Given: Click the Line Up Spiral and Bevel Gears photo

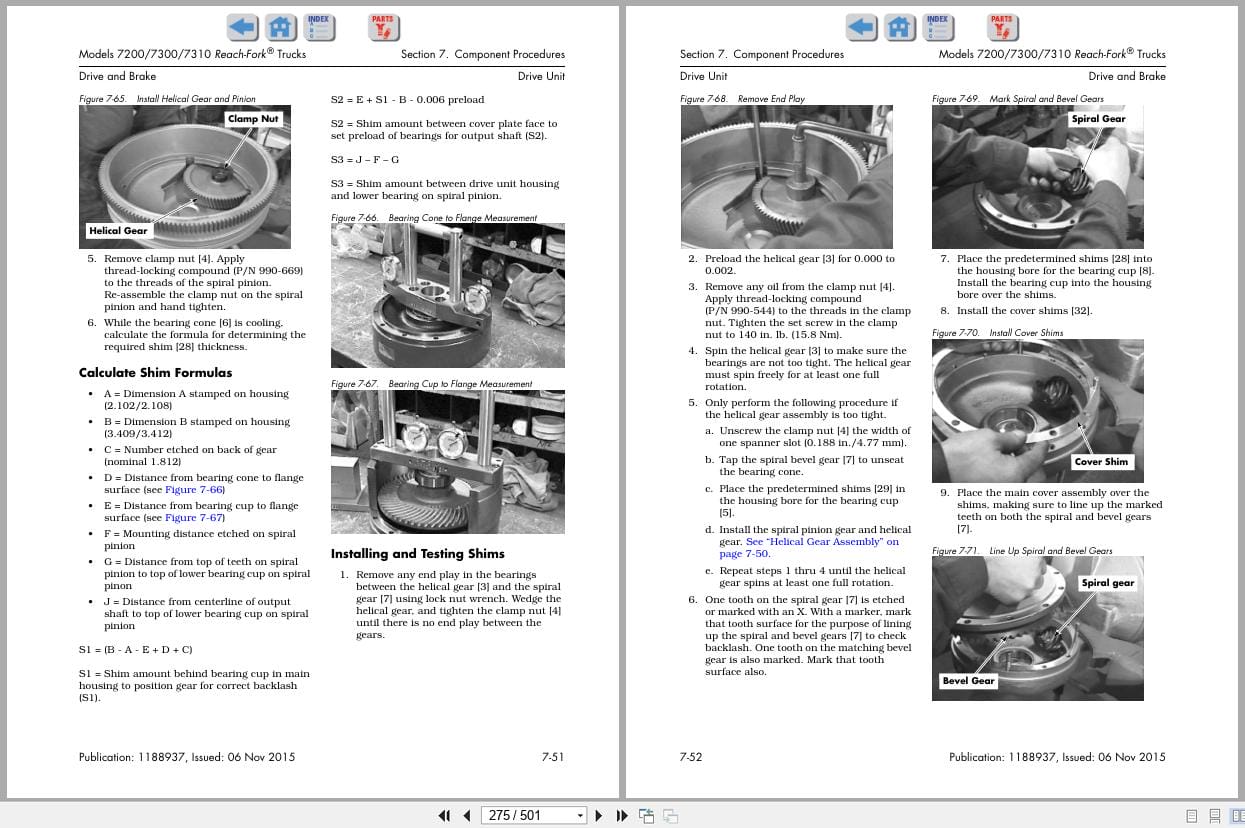Looking at the screenshot, I should coord(1037,629).
